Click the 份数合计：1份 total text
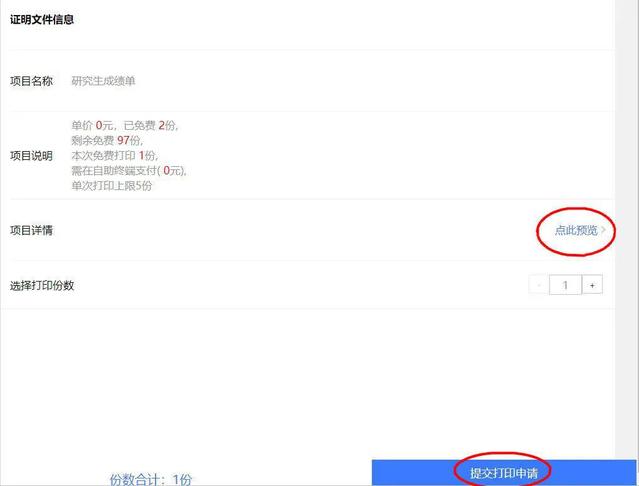 (150, 479)
